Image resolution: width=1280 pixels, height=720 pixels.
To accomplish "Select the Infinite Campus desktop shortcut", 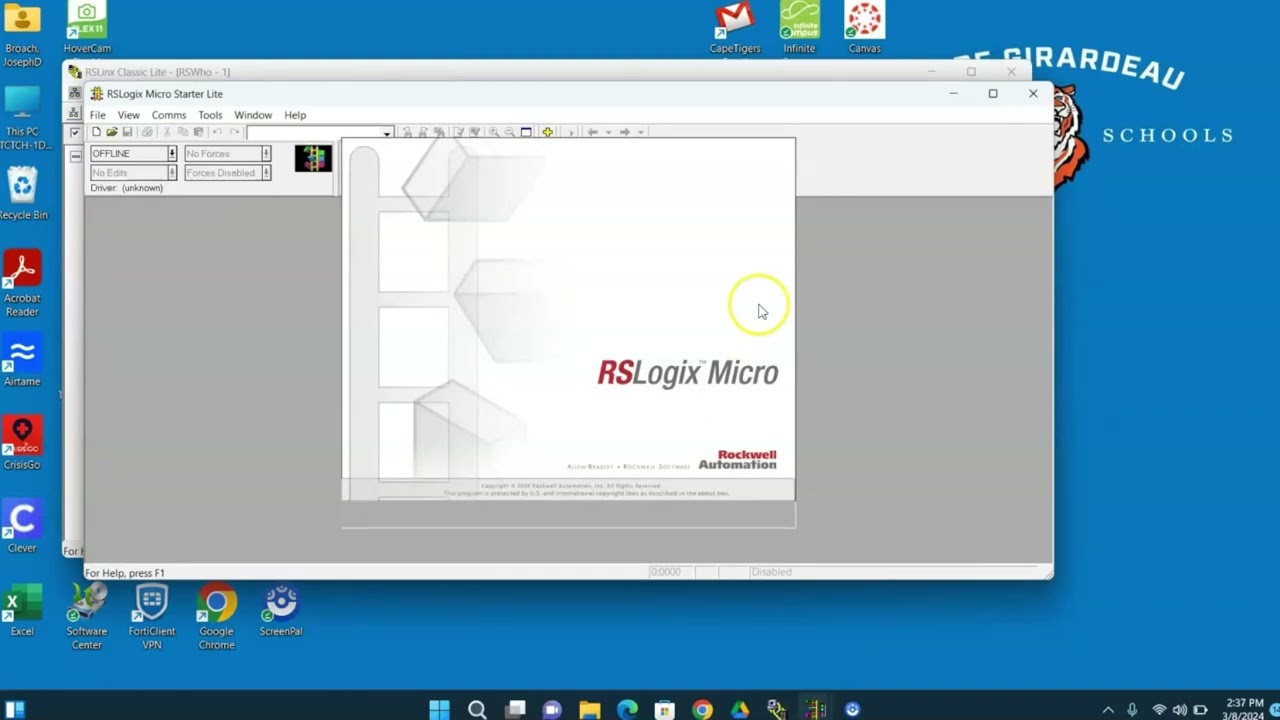I will (x=800, y=27).
